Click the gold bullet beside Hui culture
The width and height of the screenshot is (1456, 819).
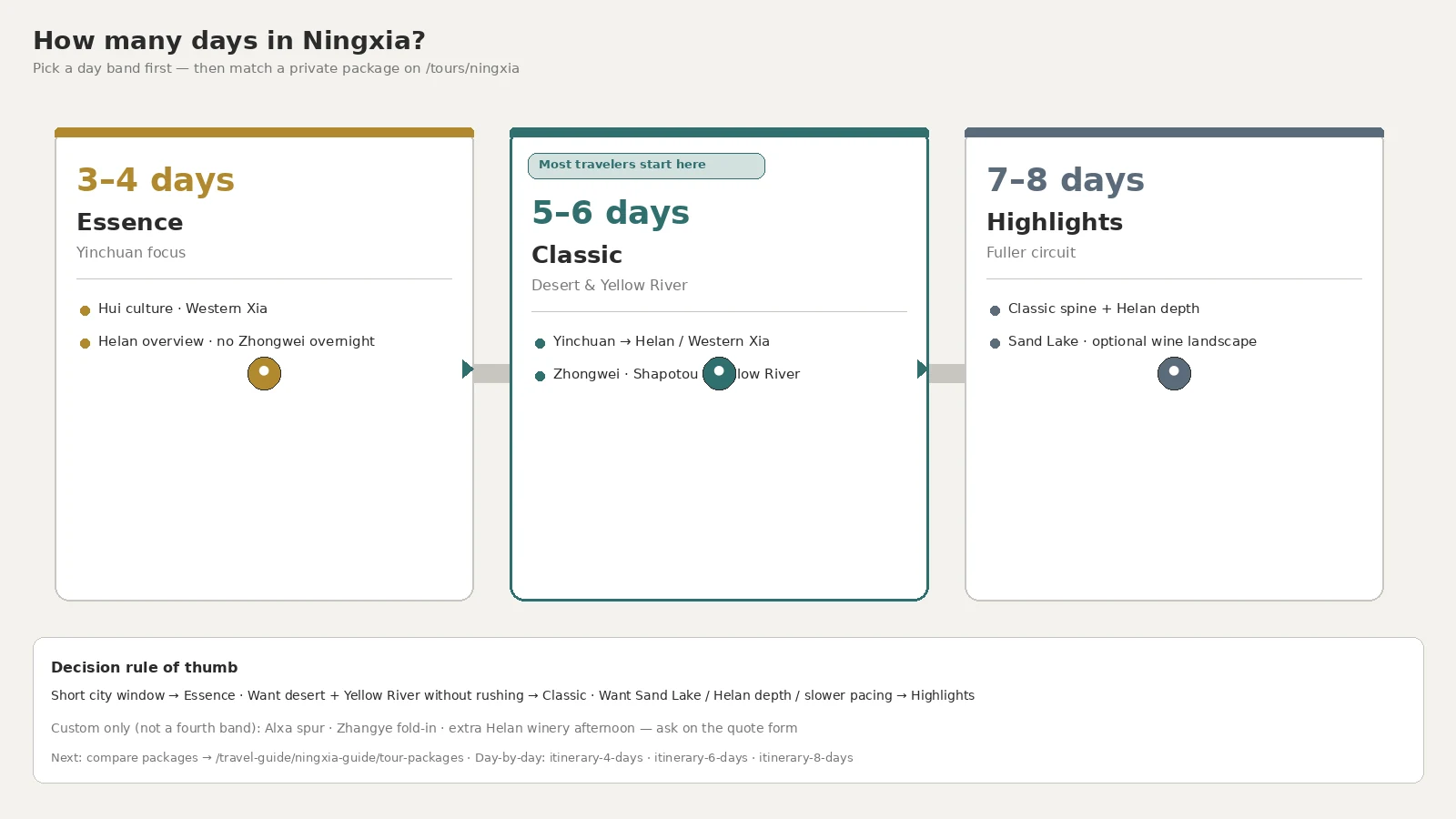tap(85, 310)
